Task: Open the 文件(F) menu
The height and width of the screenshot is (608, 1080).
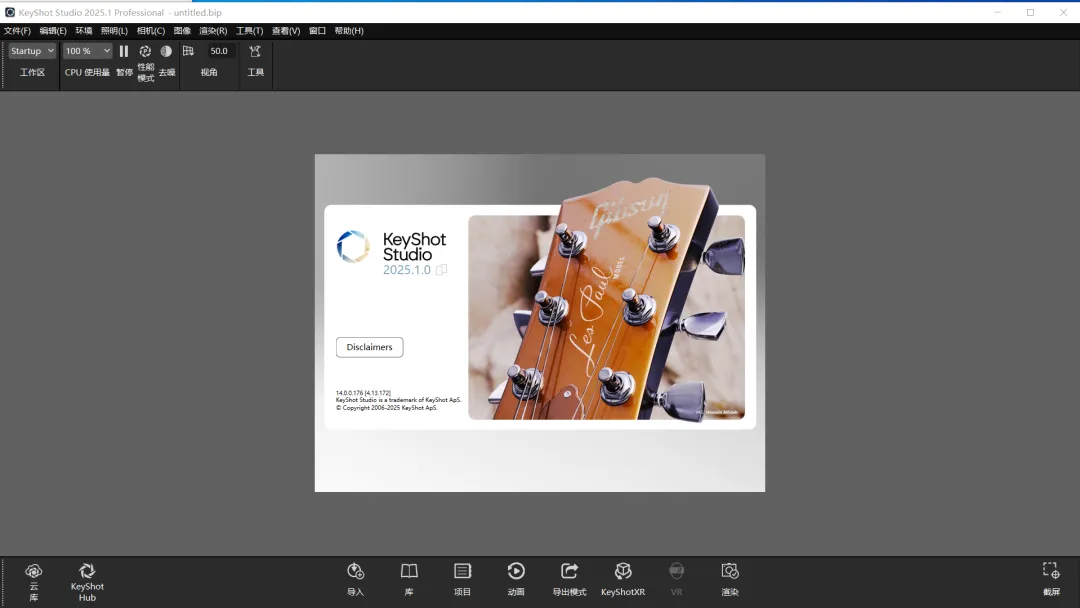Action: click(x=17, y=31)
